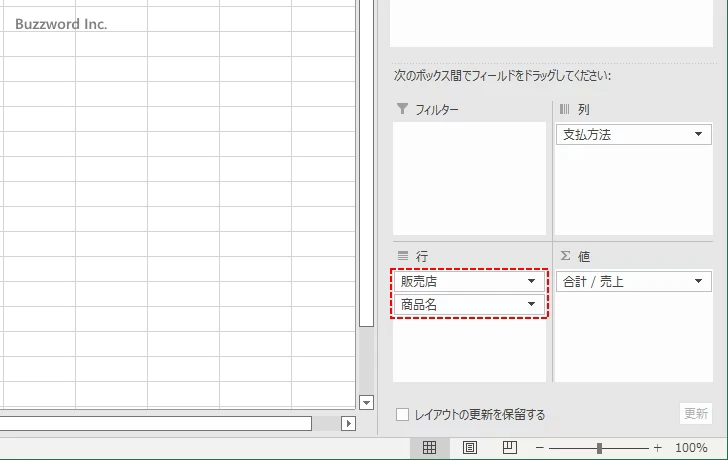Image resolution: width=728 pixels, height=460 pixels.
Task: Open the 支払方法 field dropdown arrow
Action: click(x=698, y=134)
